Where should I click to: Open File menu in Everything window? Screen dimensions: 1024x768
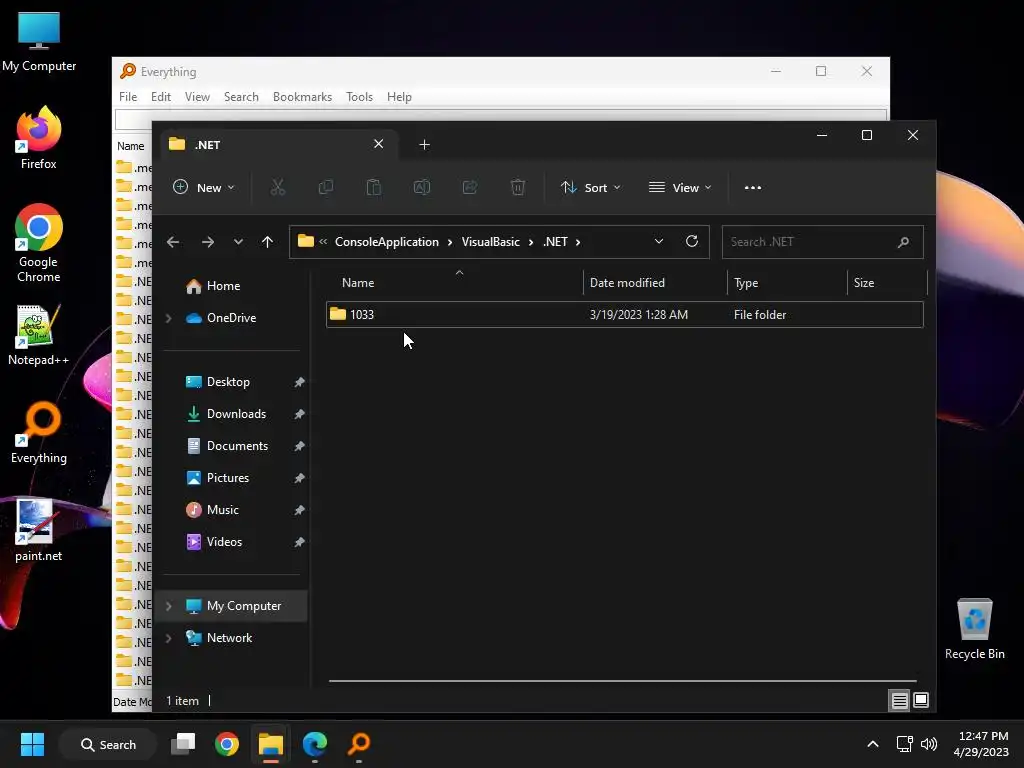coord(128,97)
